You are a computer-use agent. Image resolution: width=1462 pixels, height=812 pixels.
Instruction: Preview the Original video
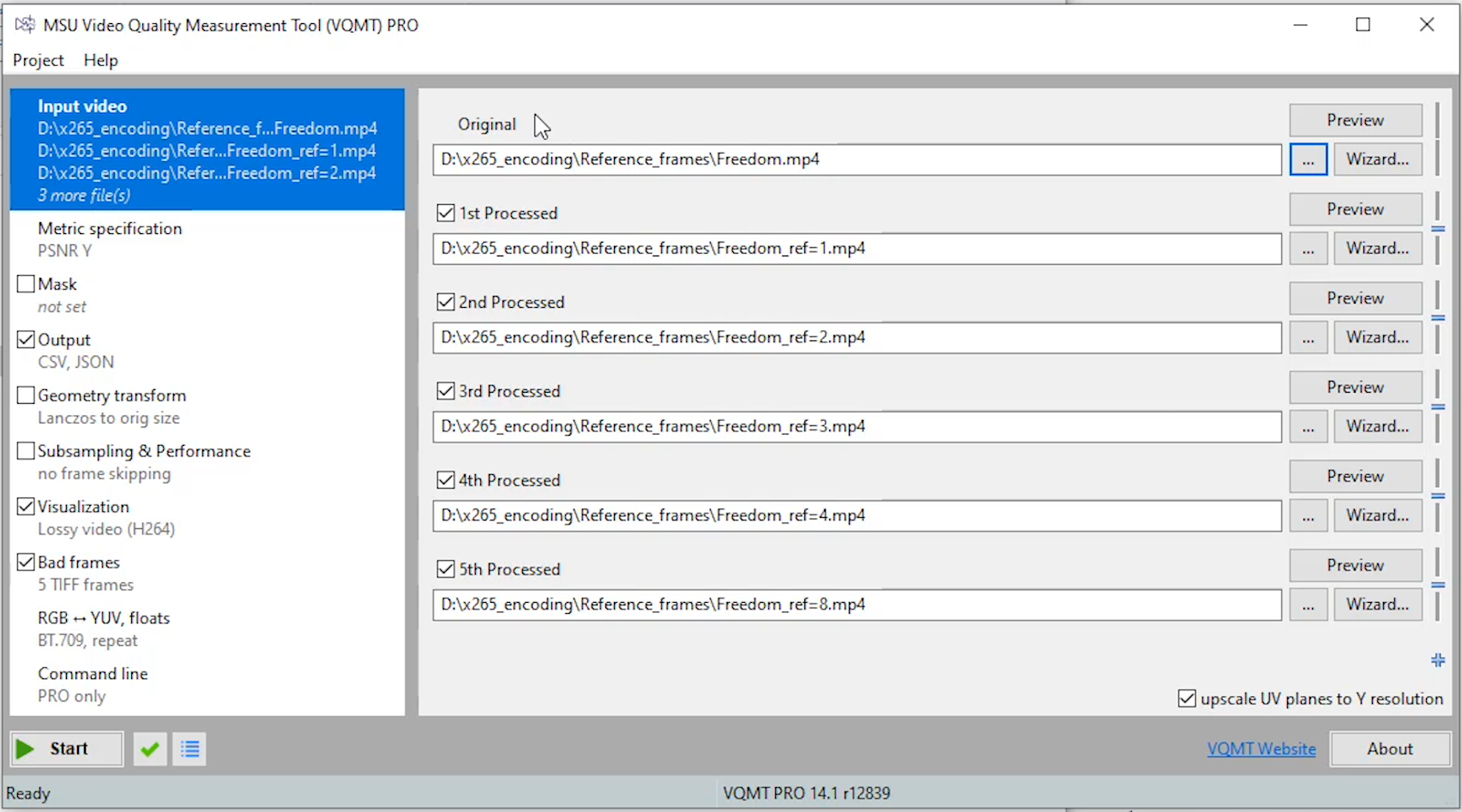click(x=1356, y=120)
